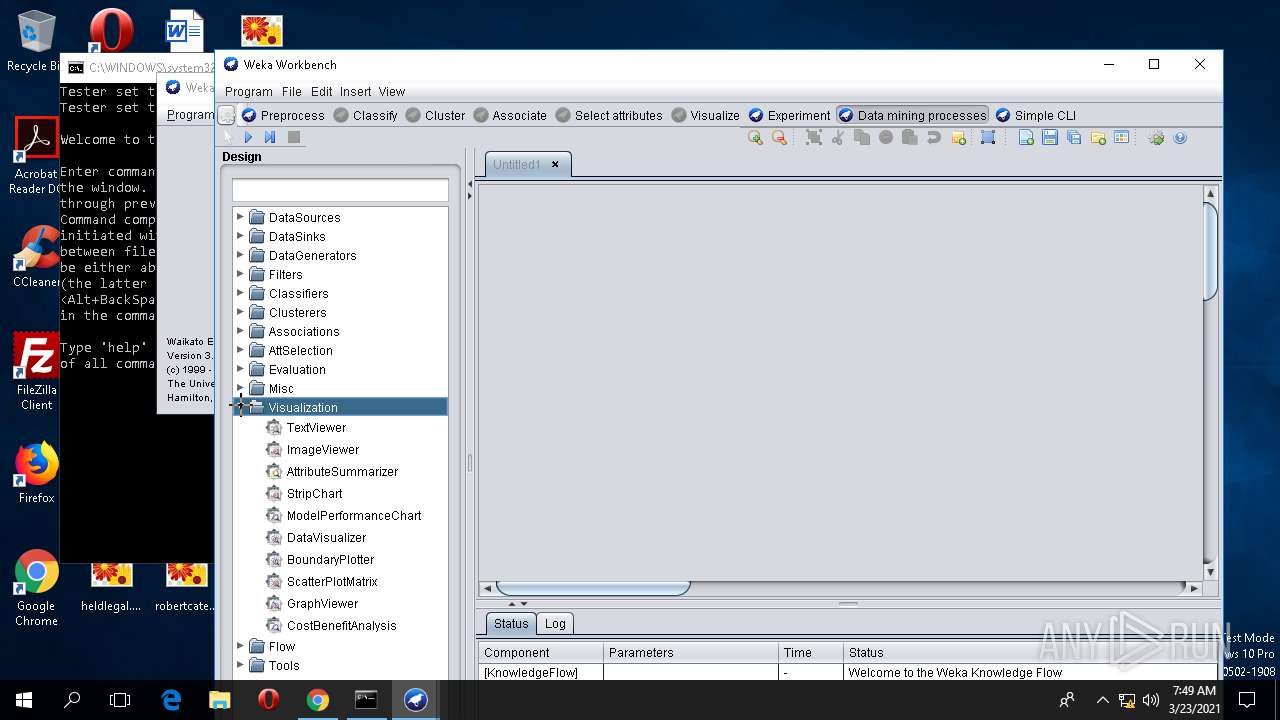
Task: Click the Save as multi-floppy icon
Action: pyautogui.click(x=1074, y=138)
